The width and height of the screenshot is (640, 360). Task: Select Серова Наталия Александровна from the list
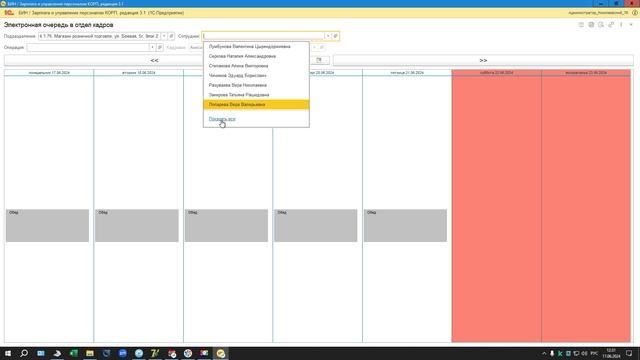pyautogui.click(x=256, y=56)
